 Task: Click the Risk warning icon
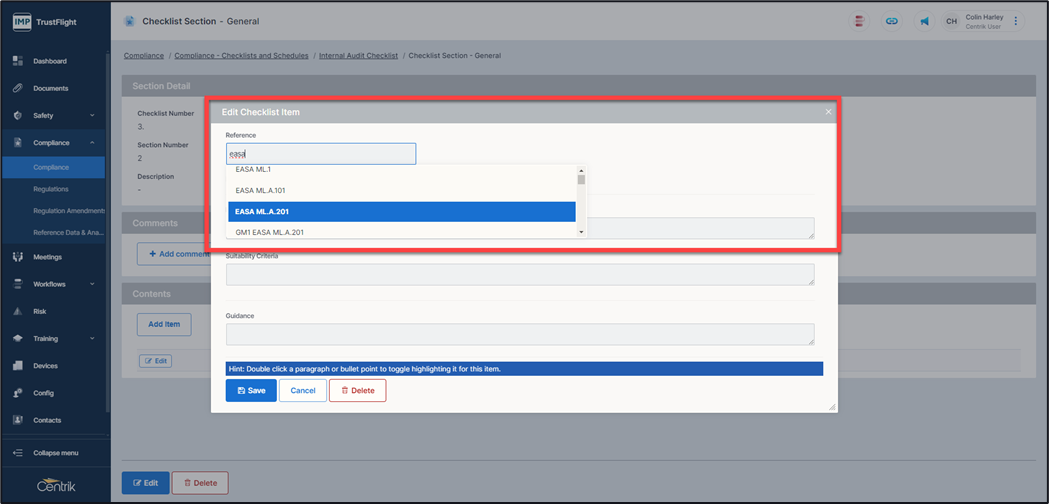click(18, 311)
